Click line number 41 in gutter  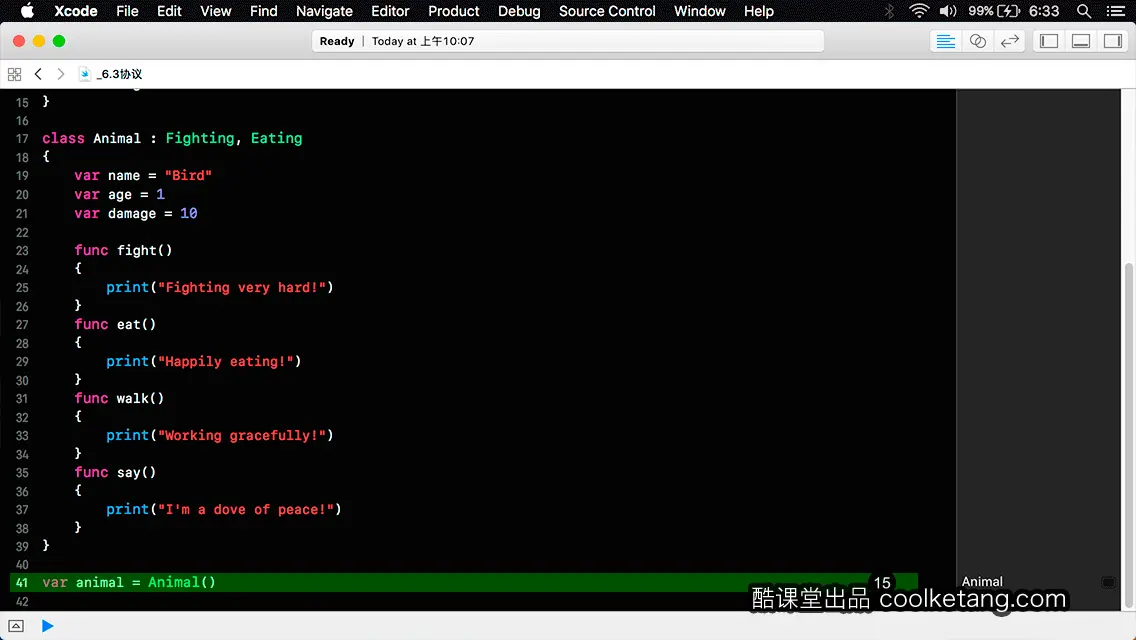[22, 583]
